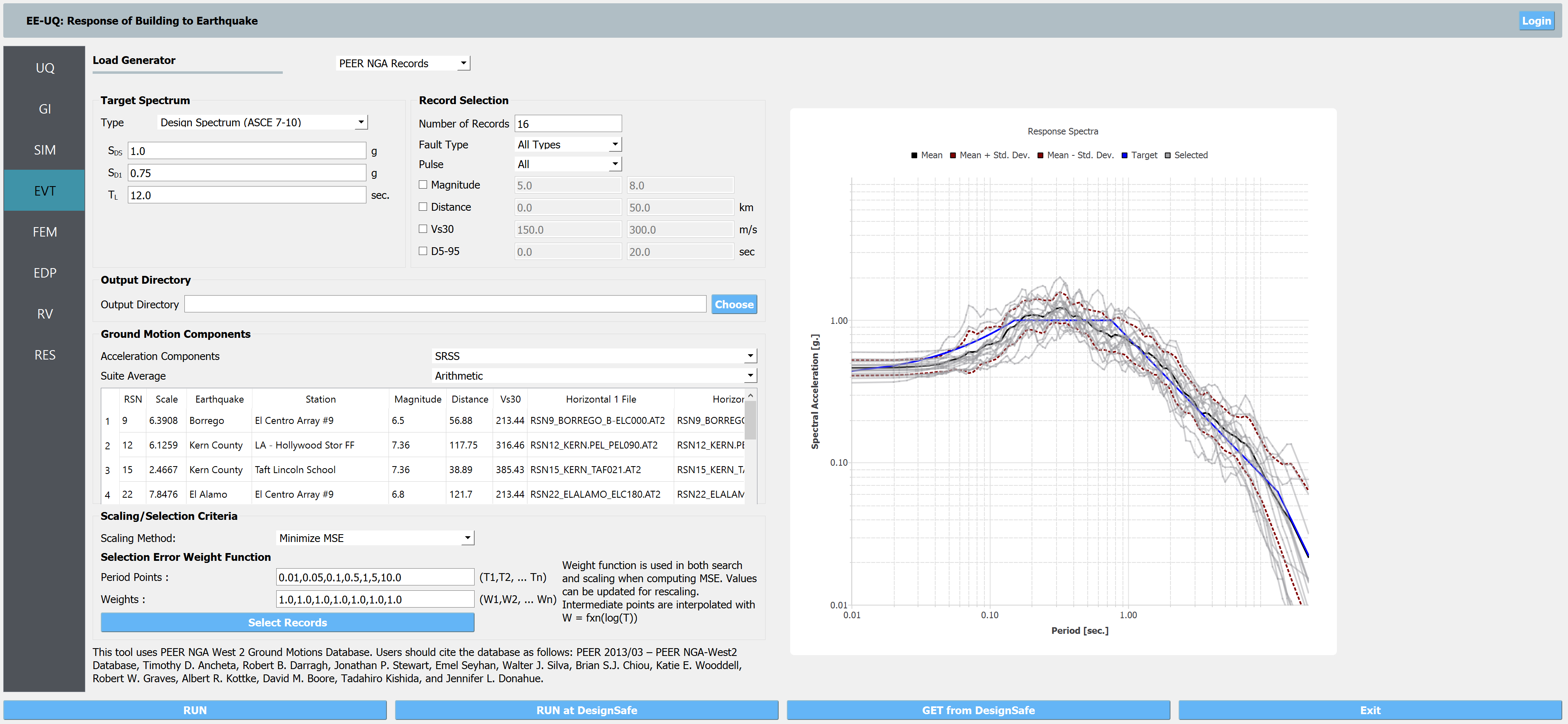Click the RUN button

[x=195, y=710]
